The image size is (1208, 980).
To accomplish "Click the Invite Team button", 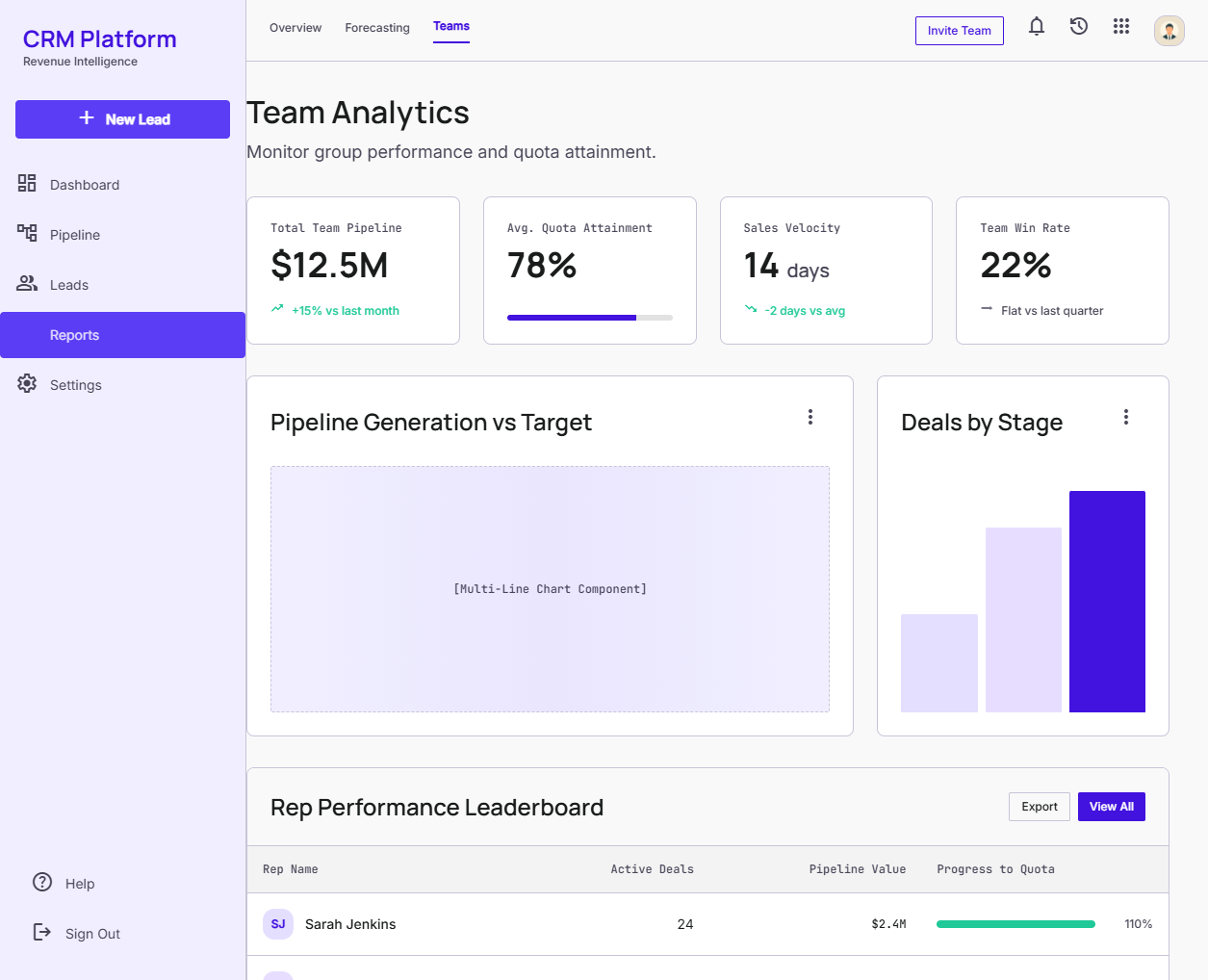I will (x=960, y=31).
